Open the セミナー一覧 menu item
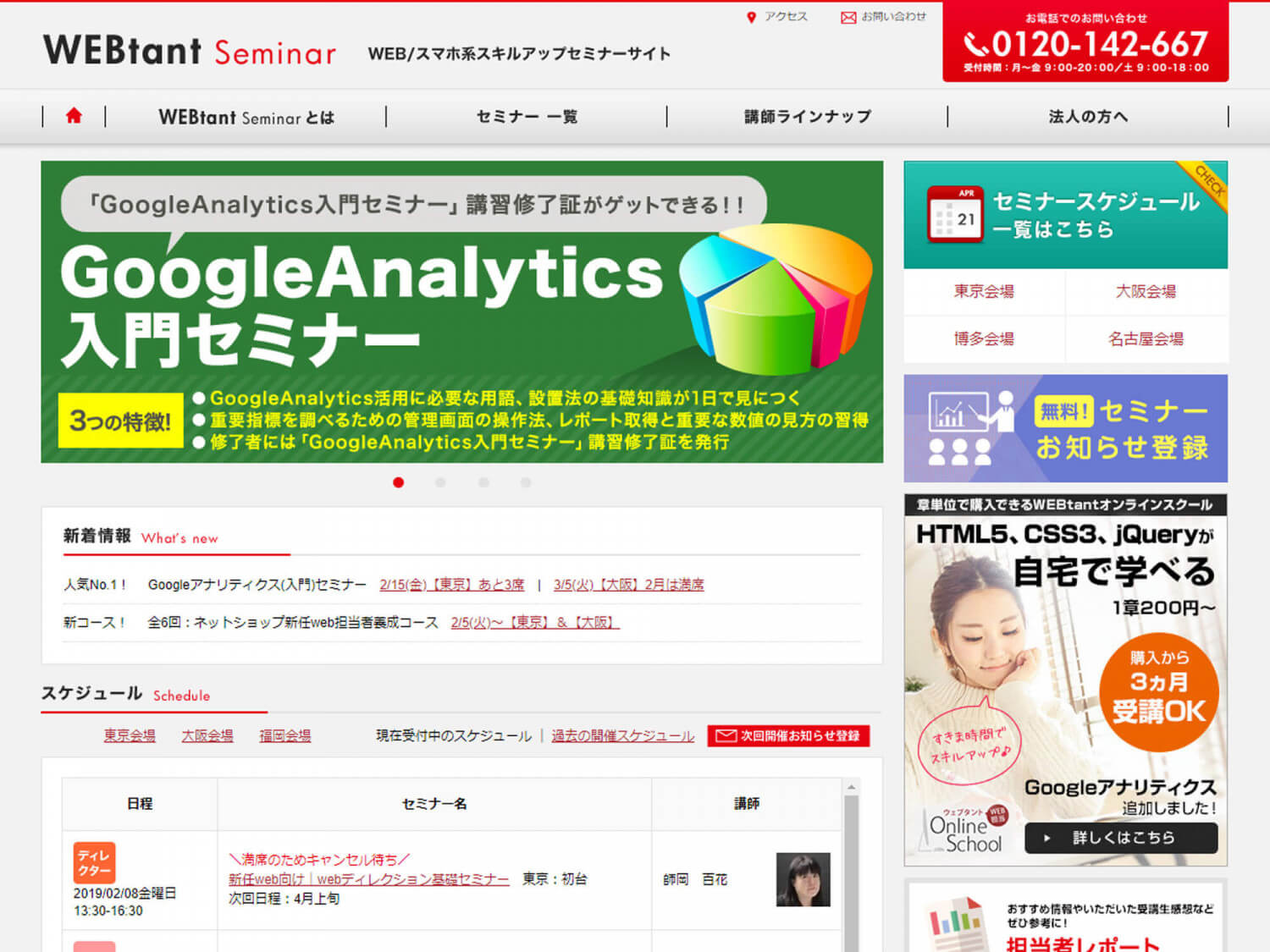 point(527,117)
